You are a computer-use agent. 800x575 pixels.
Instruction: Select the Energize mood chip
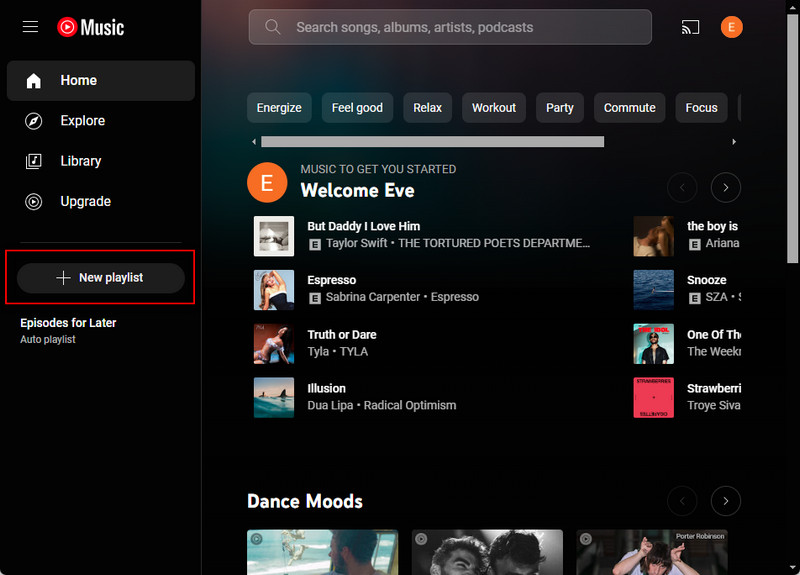(x=279, y=108)
